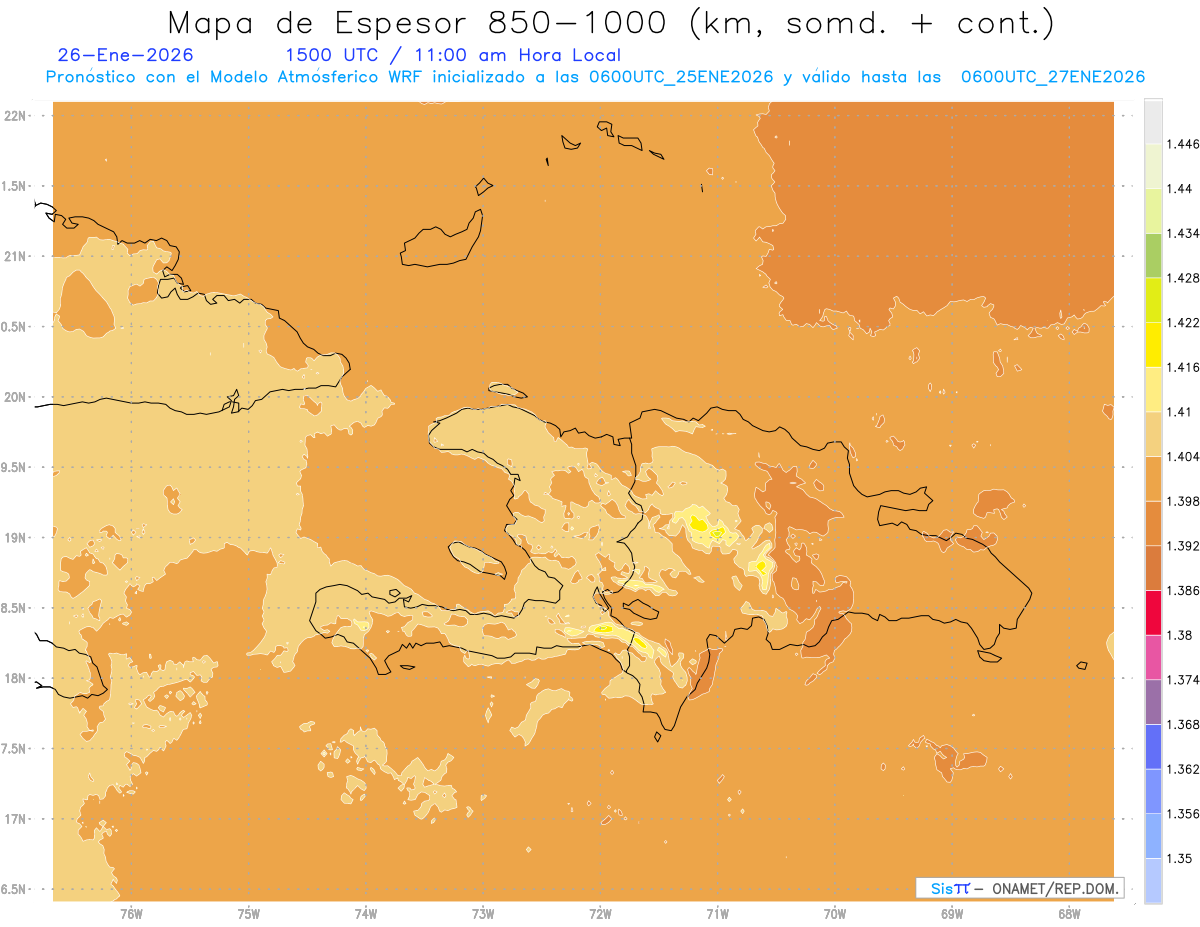Click the bright yellow swatch between 1.422 and 1.416
Viewport: 1200px width, 927px height.
[1153, 345]
